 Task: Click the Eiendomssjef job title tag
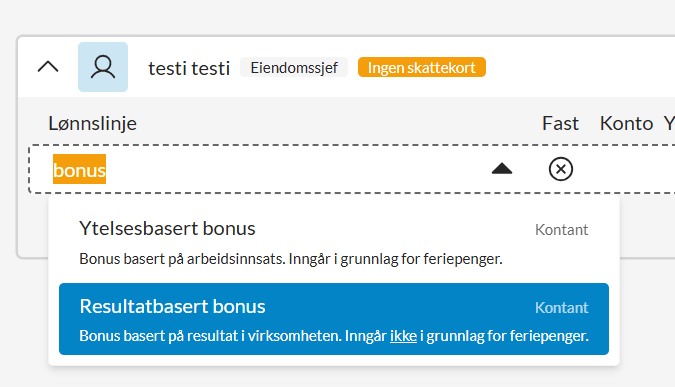pos(294,68)
